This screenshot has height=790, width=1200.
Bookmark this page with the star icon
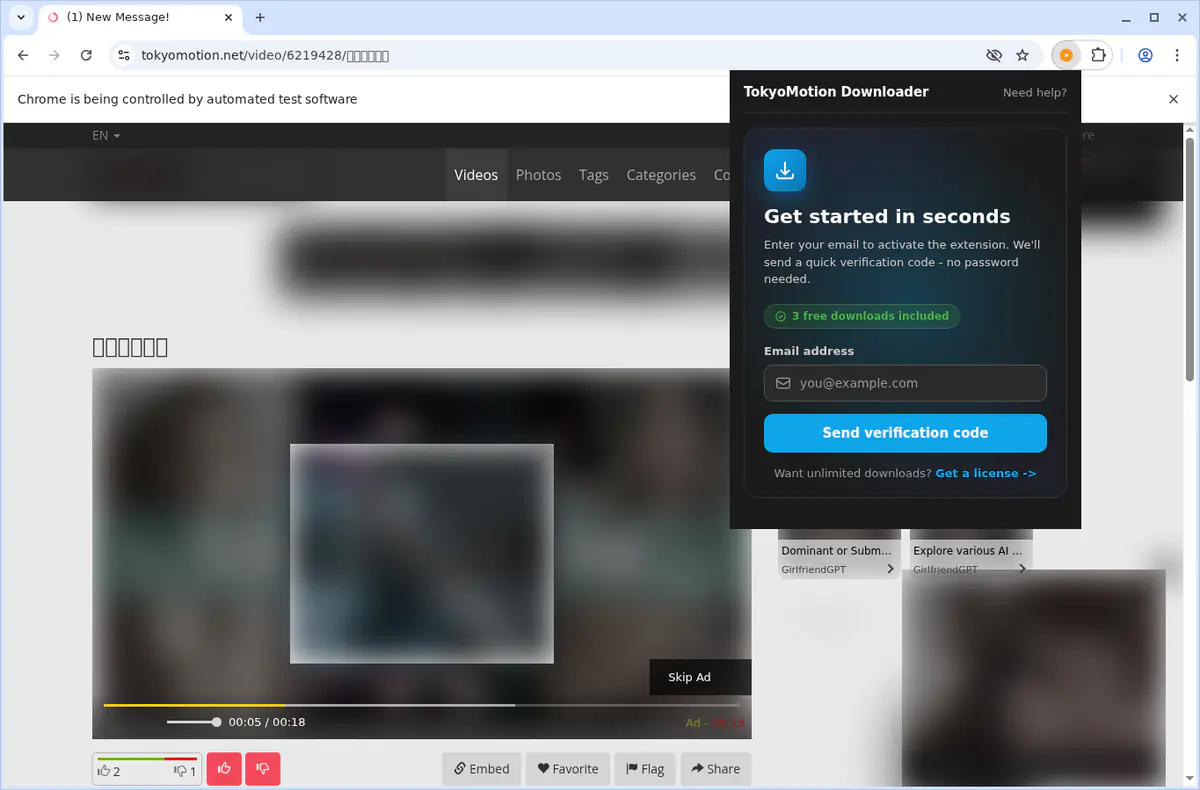pos(1022,56)
